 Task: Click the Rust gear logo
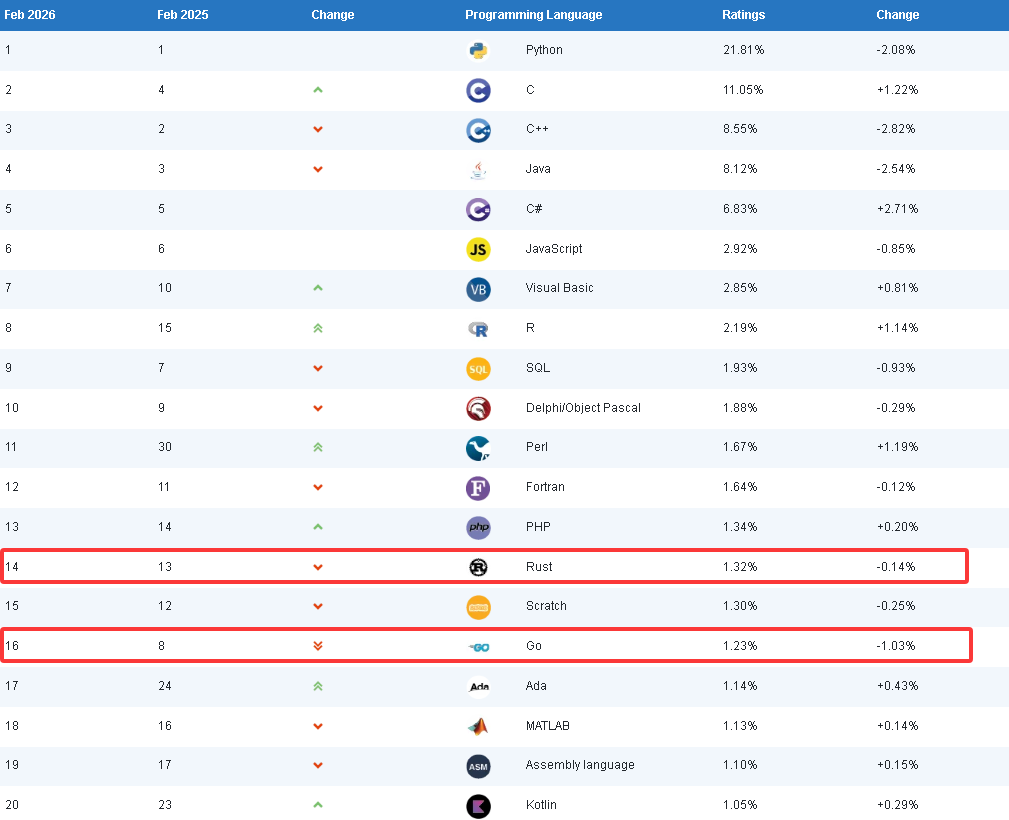478,567
